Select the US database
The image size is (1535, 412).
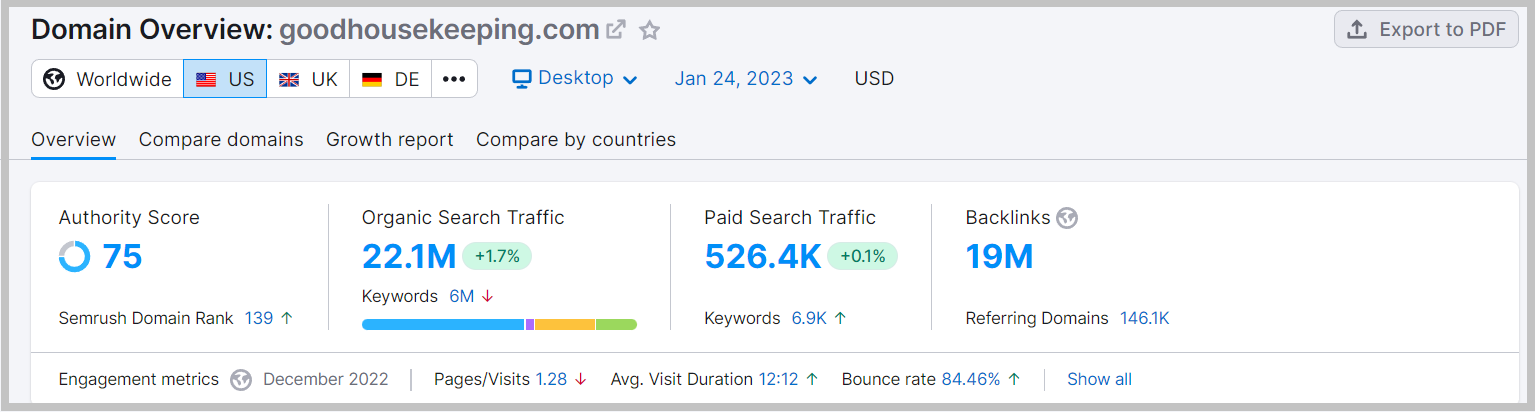pyautogui.click(x=225, y=79)
